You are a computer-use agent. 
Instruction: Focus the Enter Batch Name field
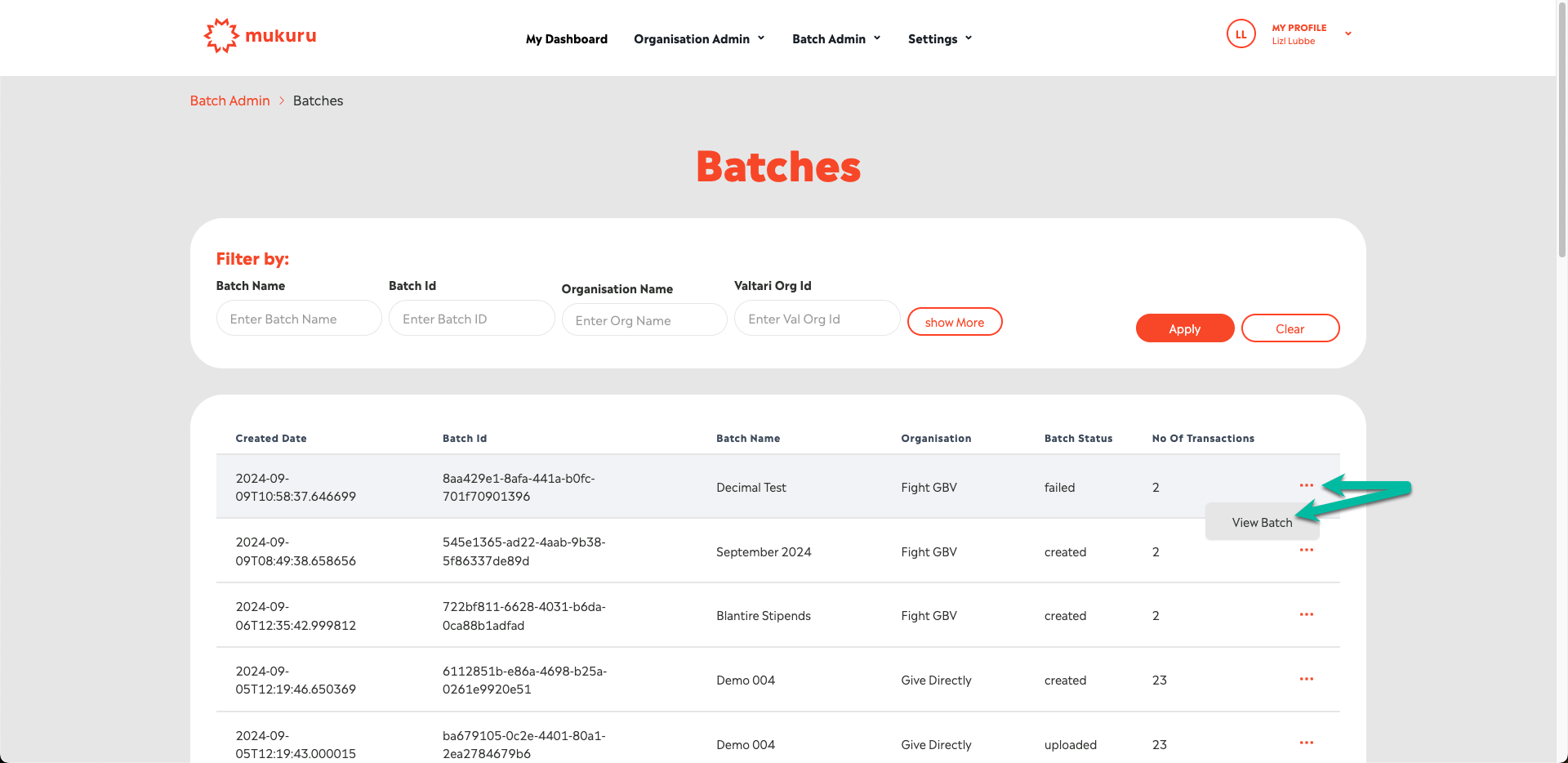point(299,319)
